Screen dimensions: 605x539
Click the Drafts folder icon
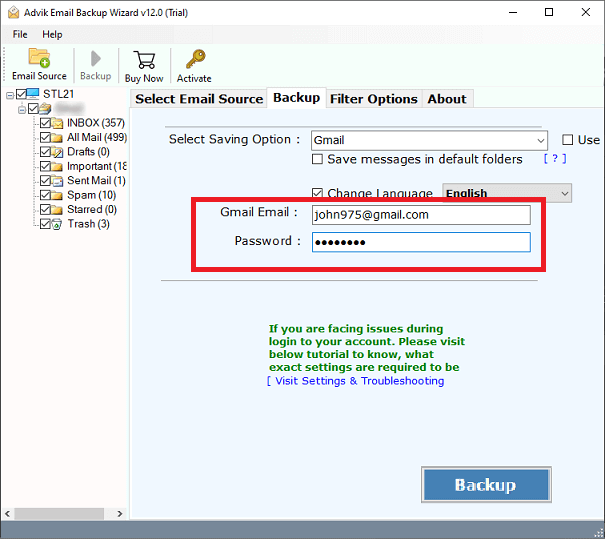(57, 152)
